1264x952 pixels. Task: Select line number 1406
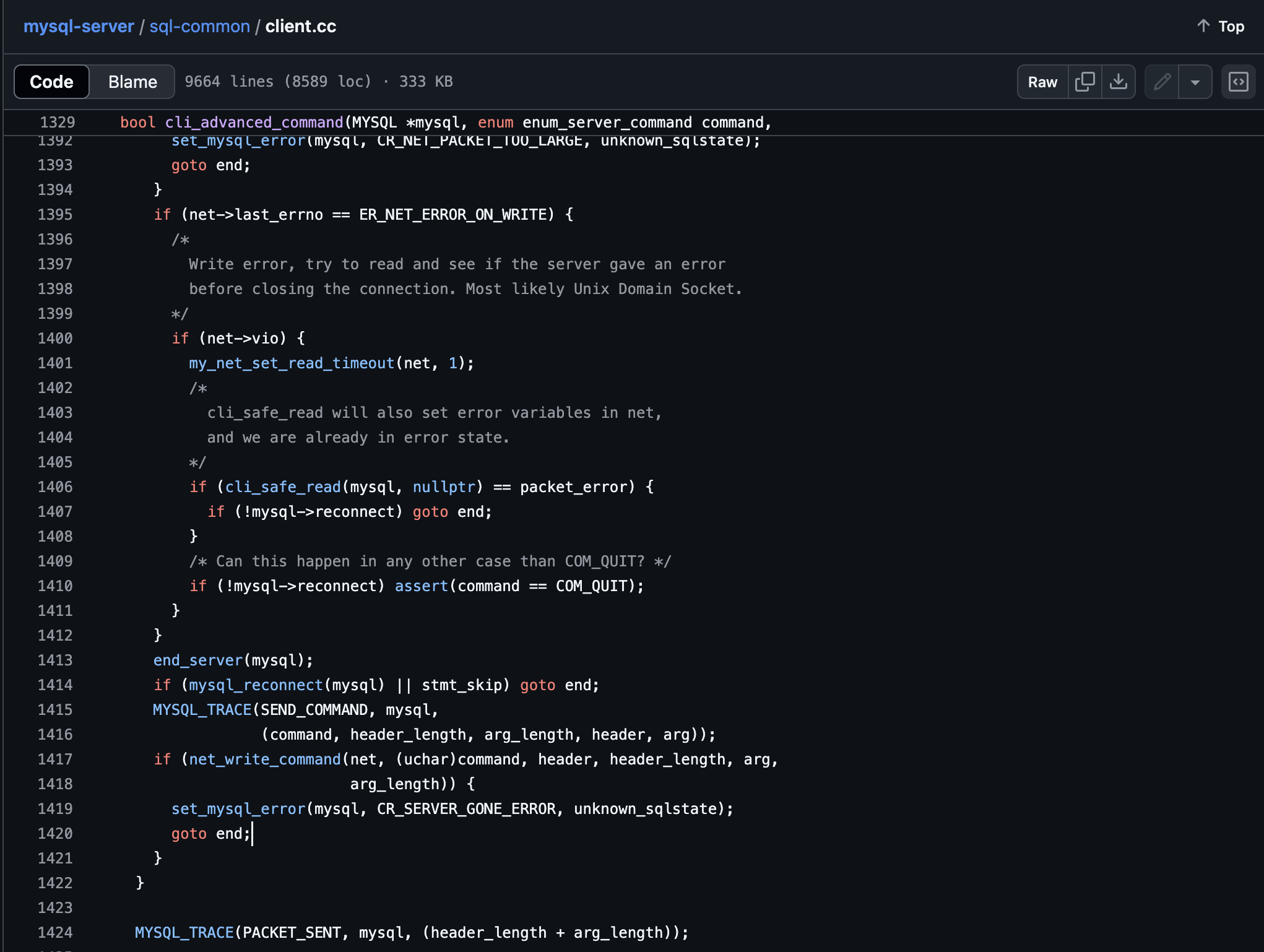(55, 487)
